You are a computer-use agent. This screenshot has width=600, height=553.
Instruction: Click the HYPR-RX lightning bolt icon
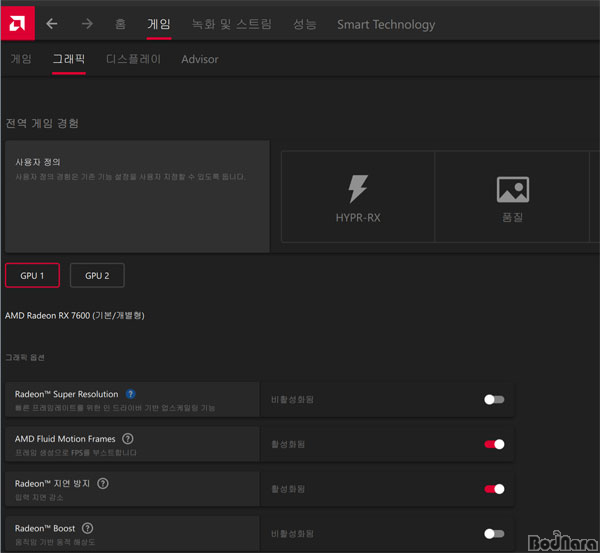[358, 189]
